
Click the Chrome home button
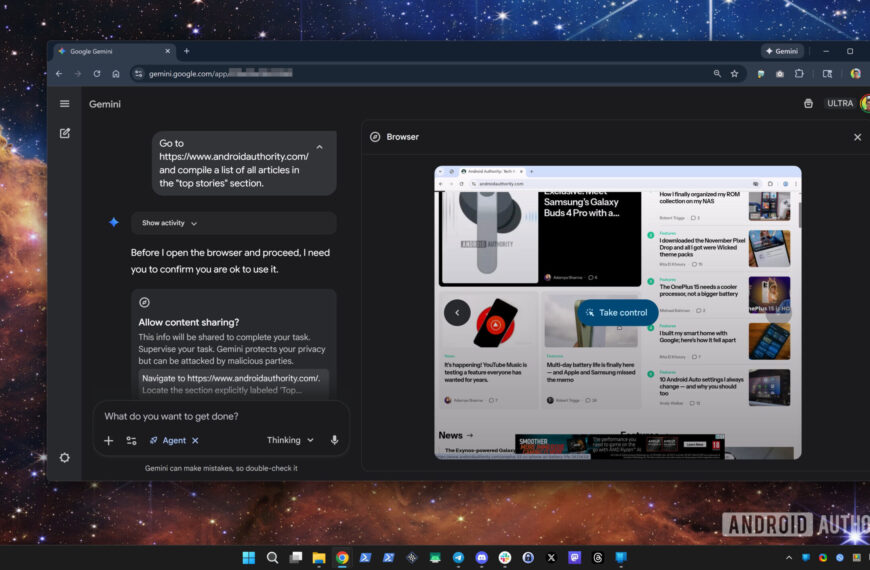click(x=115, y=74)
